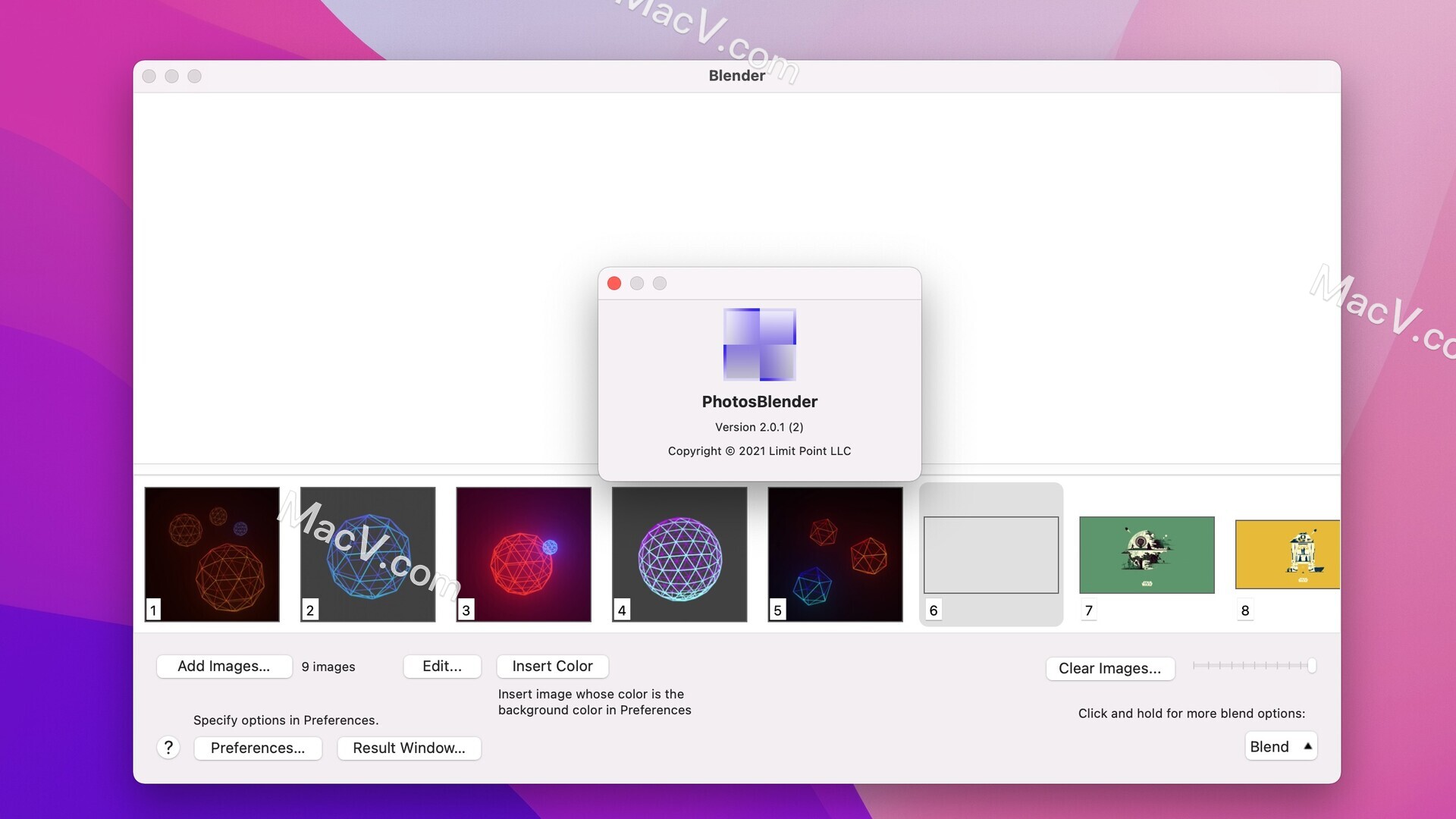Select blue wireframe sphere thumbnail 2

(x=367, y=554)
